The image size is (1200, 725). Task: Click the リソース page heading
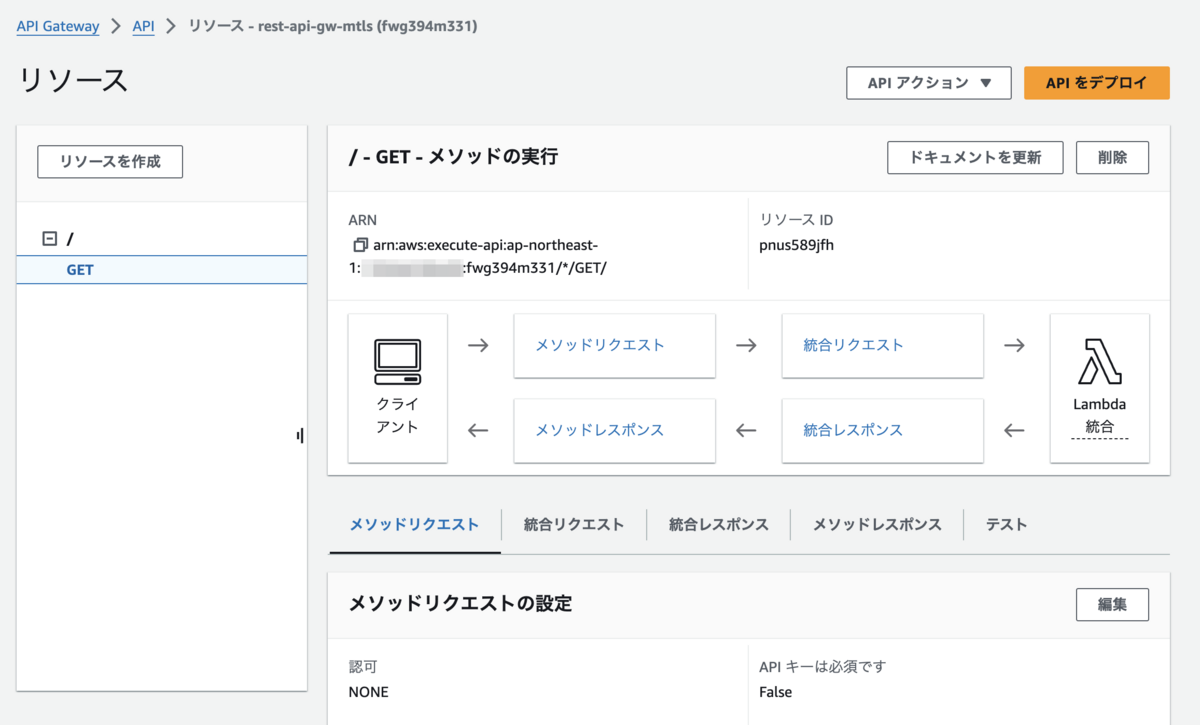coord(74,81)
